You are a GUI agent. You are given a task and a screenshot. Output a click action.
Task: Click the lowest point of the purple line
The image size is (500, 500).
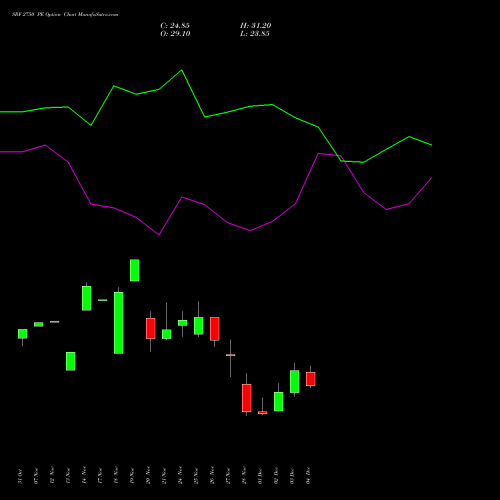[159, 235]
